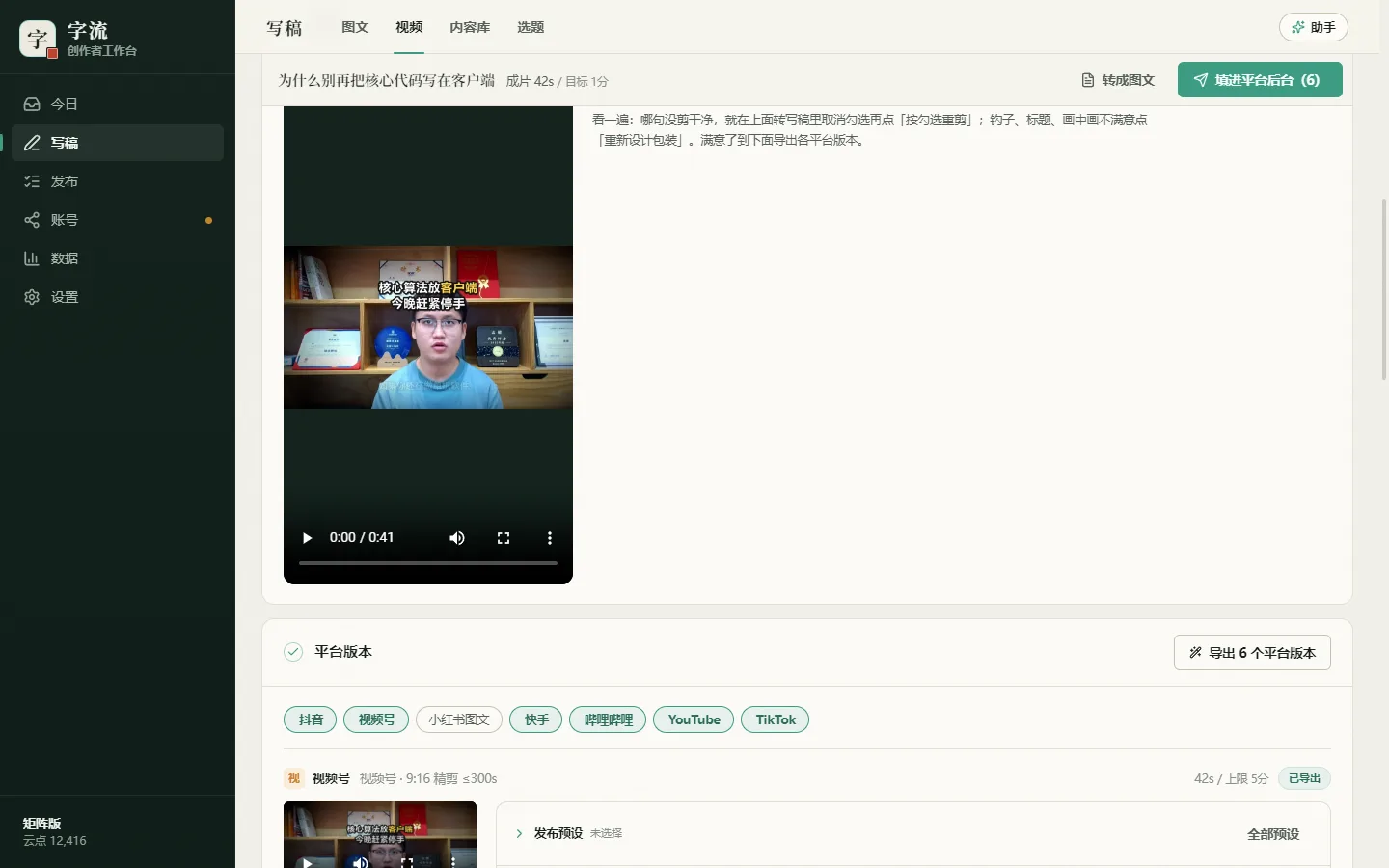This screenshot has height=868, width=1389.
Task: Open 设置 settings in the sidebar
Action: 118,297
